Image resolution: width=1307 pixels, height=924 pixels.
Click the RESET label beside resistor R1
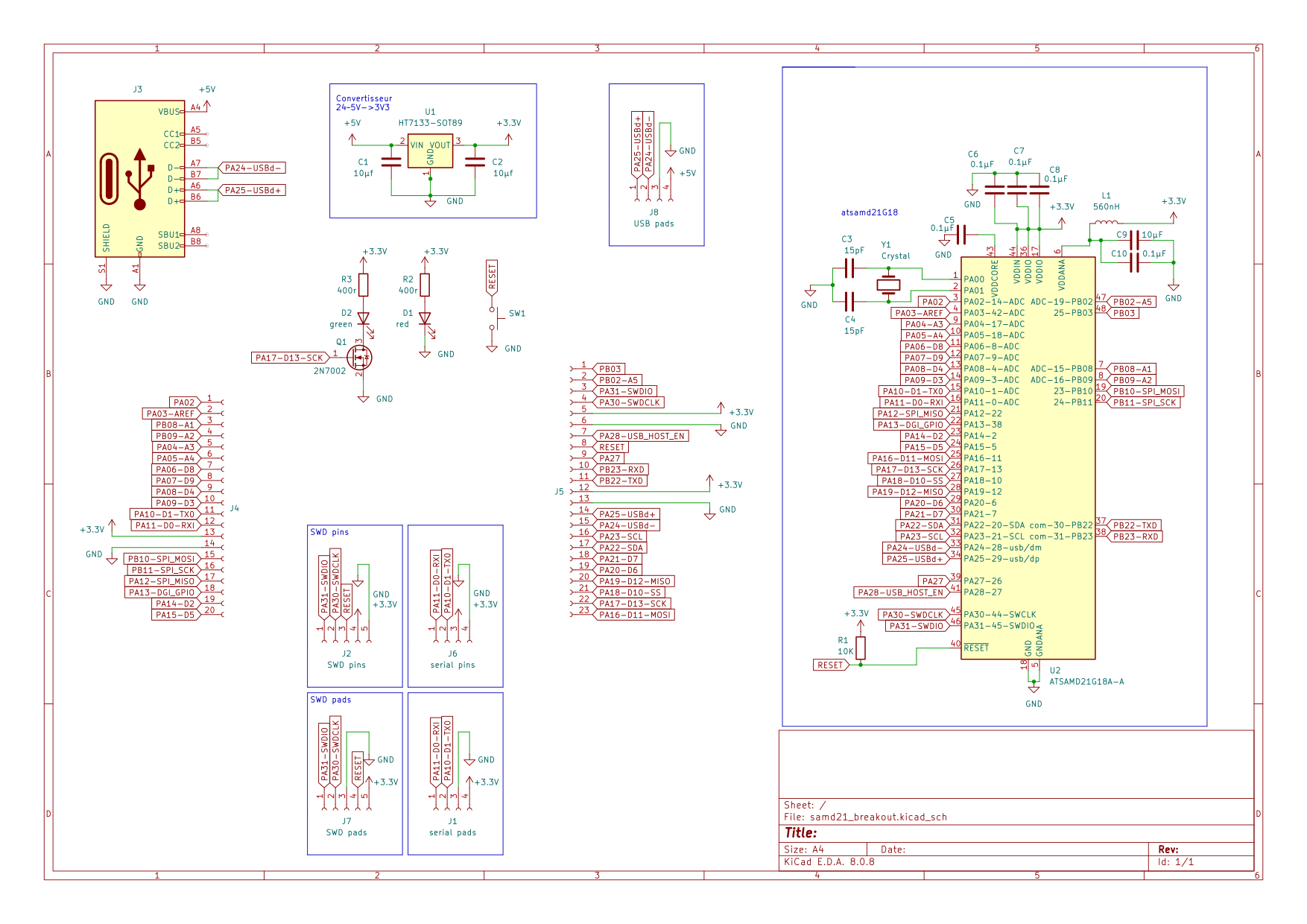point(831,665)
